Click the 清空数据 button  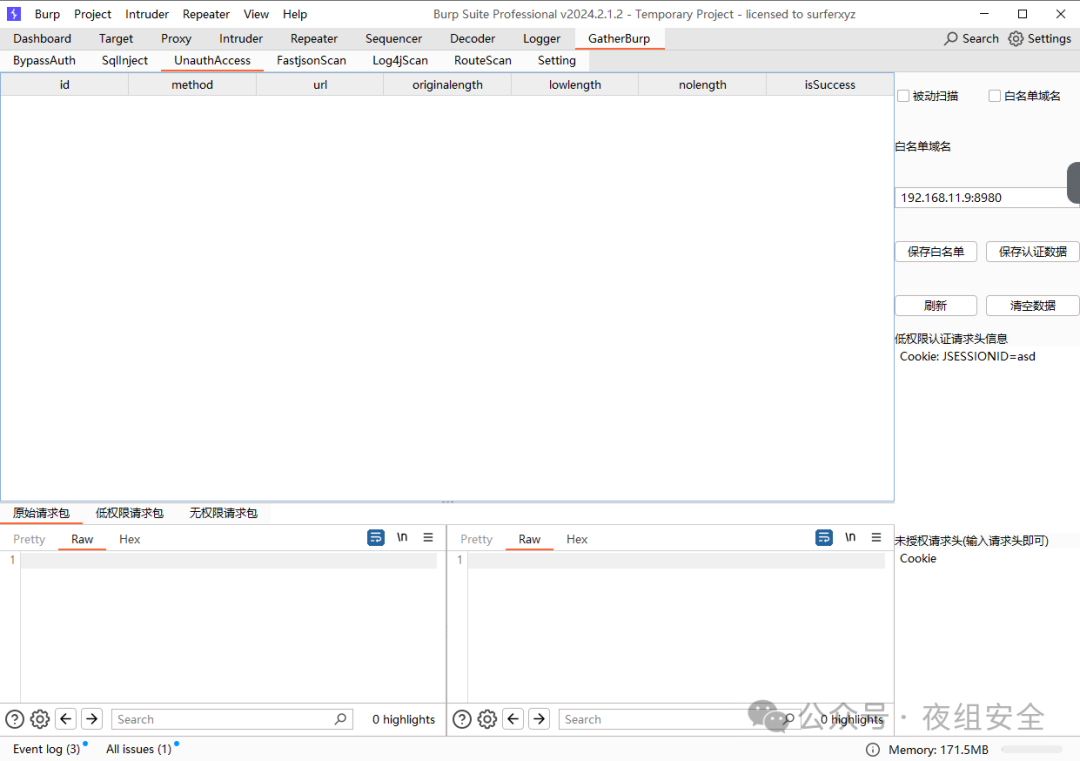pos(1032,306)
